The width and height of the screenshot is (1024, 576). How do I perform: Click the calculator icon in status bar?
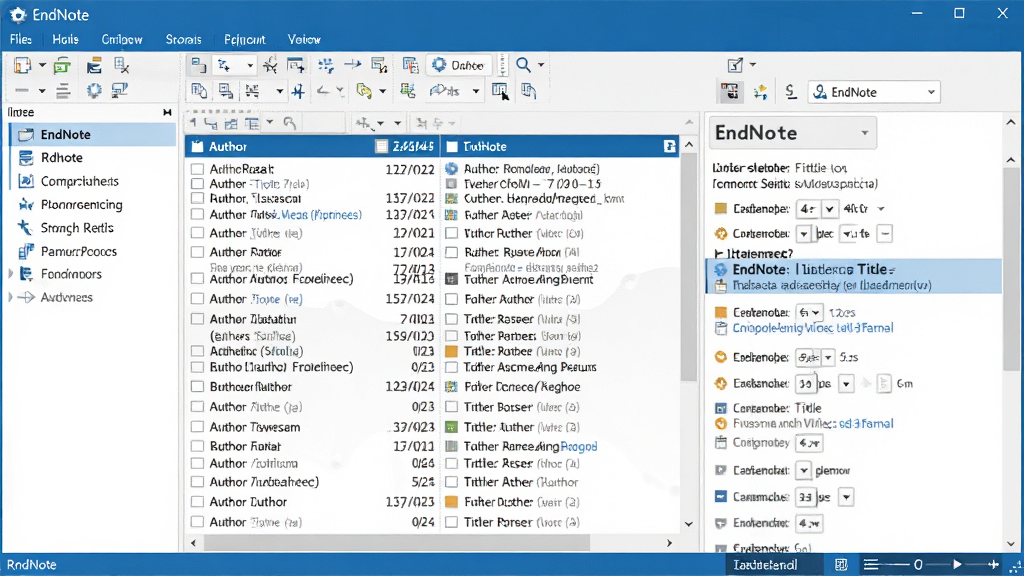(x=841, y=564)
